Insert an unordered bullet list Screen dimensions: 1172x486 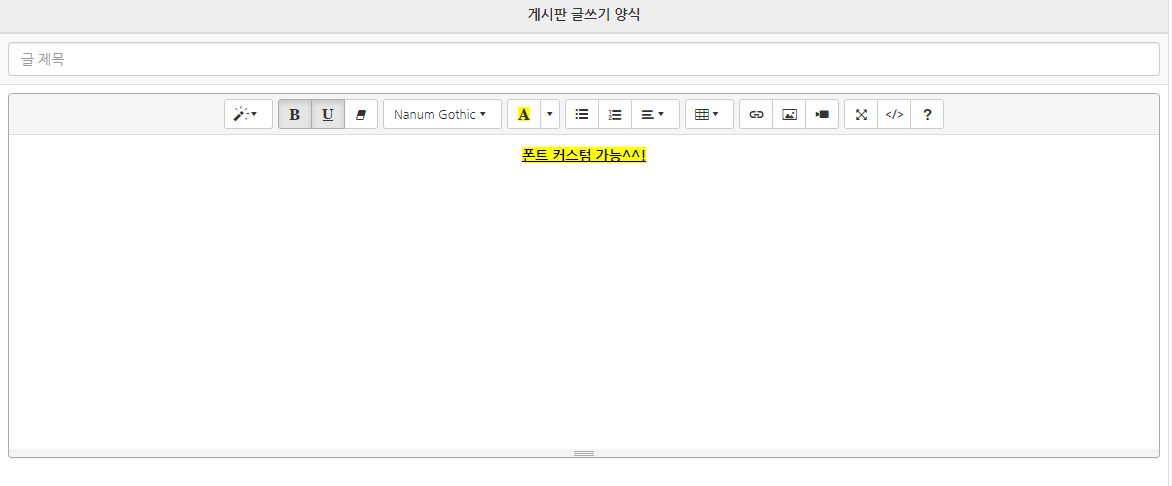tap(582, 114)
